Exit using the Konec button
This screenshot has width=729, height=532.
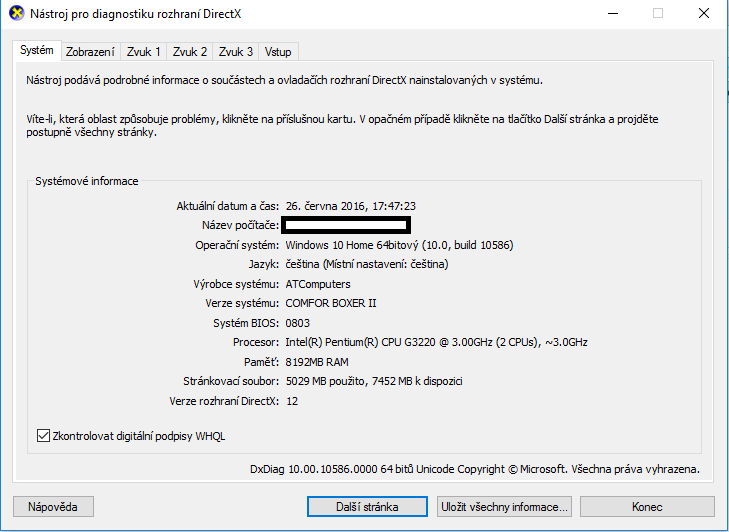coord(647,507)
